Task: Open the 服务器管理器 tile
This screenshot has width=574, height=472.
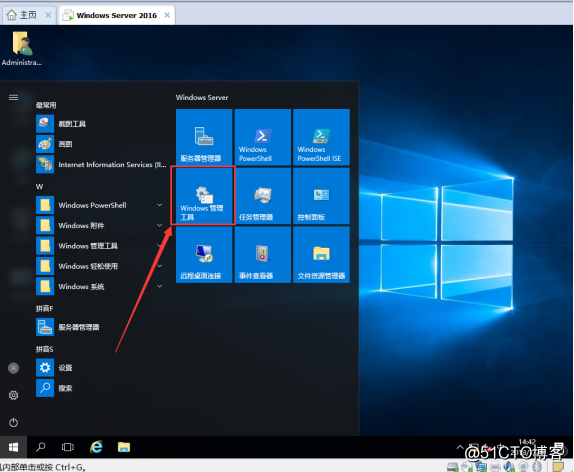Action: (204, 137)
